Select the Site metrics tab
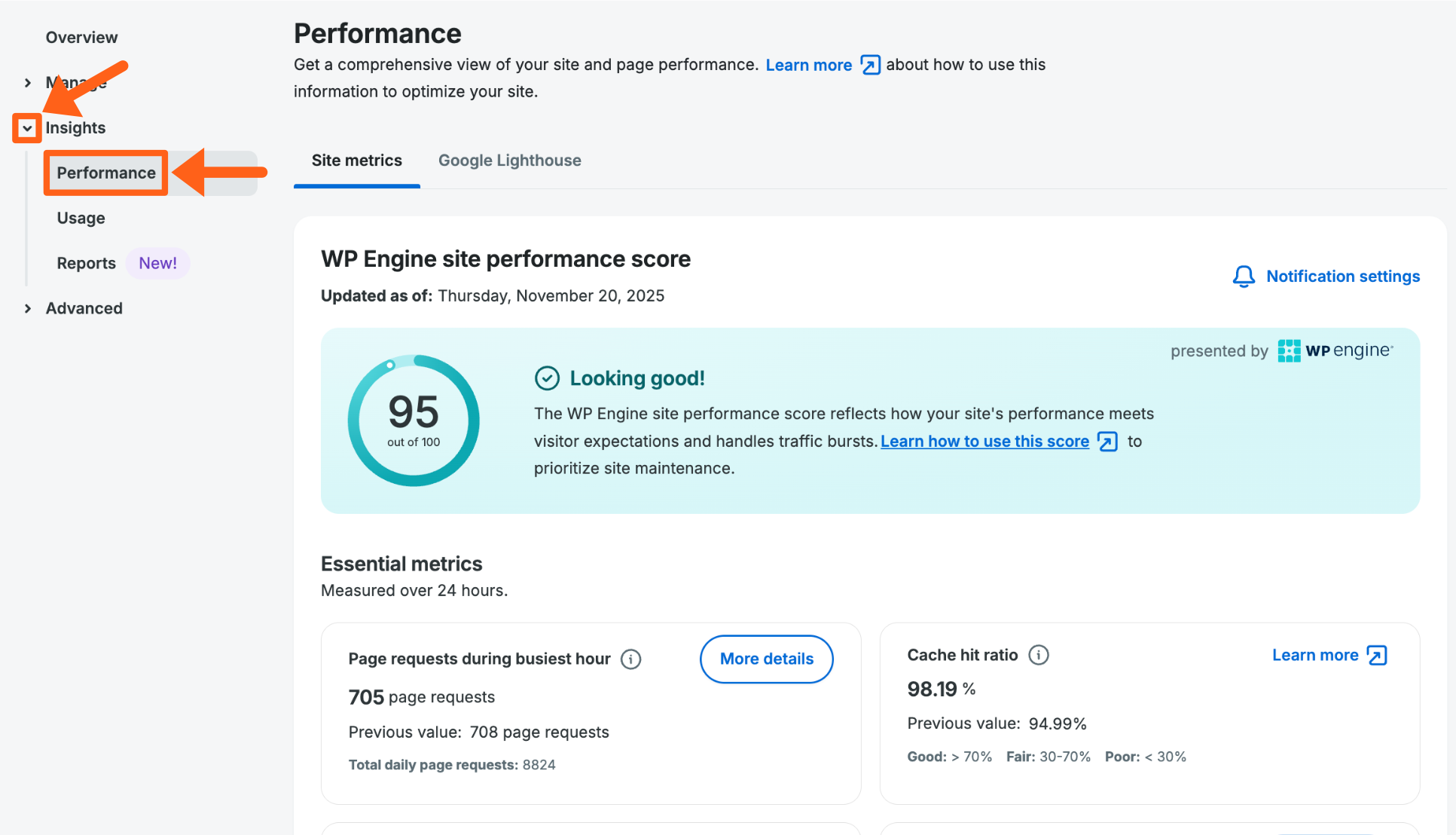 (356, 161)
